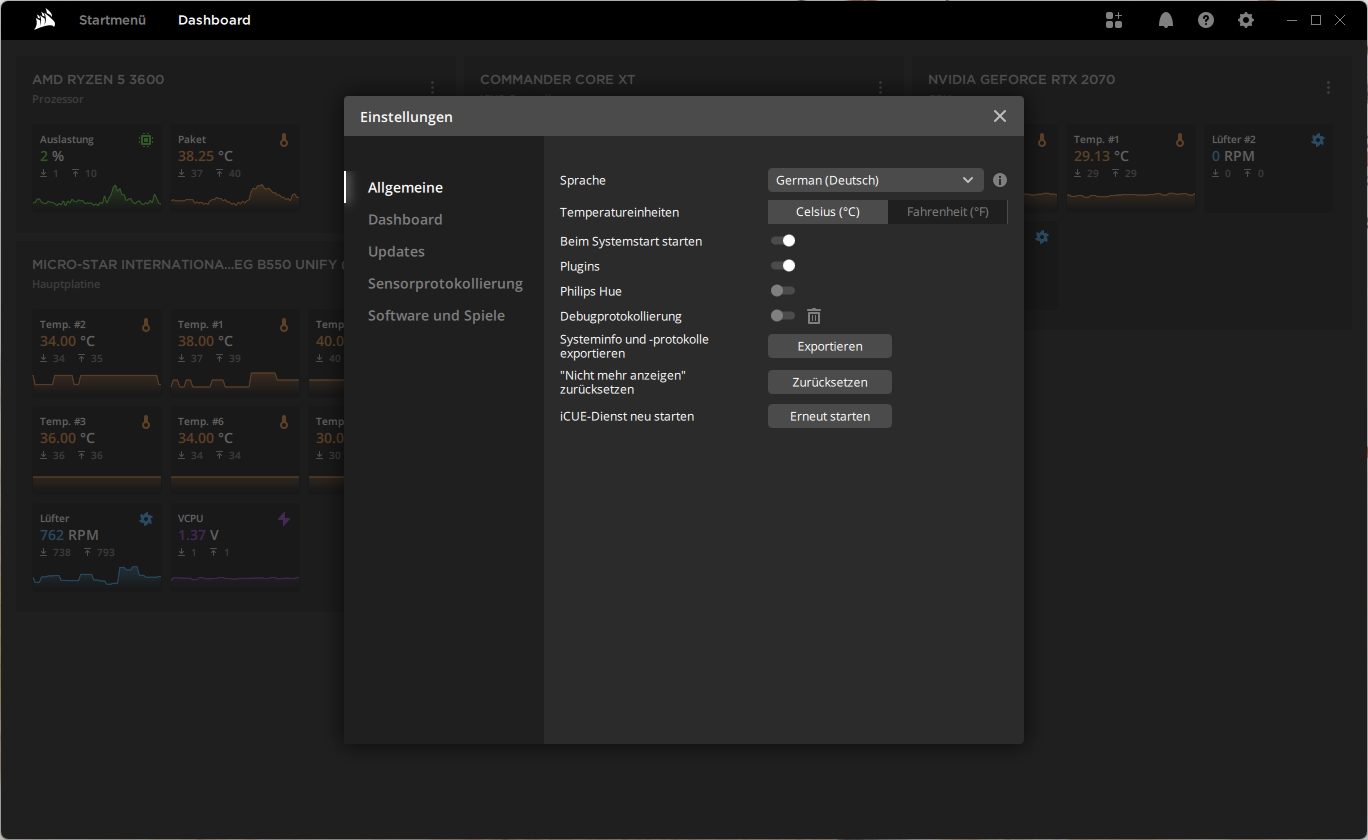Click the COMMANDER CORE XT heading

(x=557, y=79)
